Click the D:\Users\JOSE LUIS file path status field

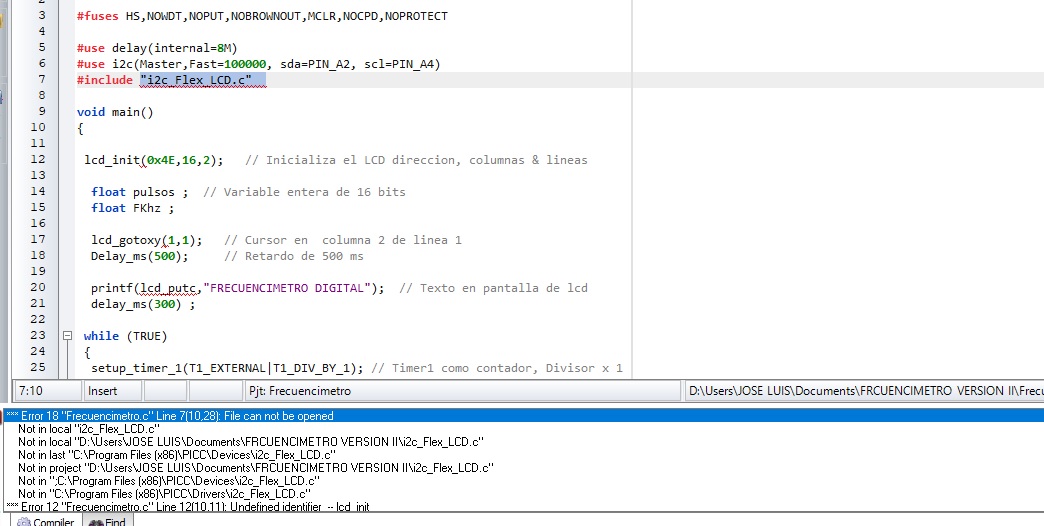coord(864,391)
